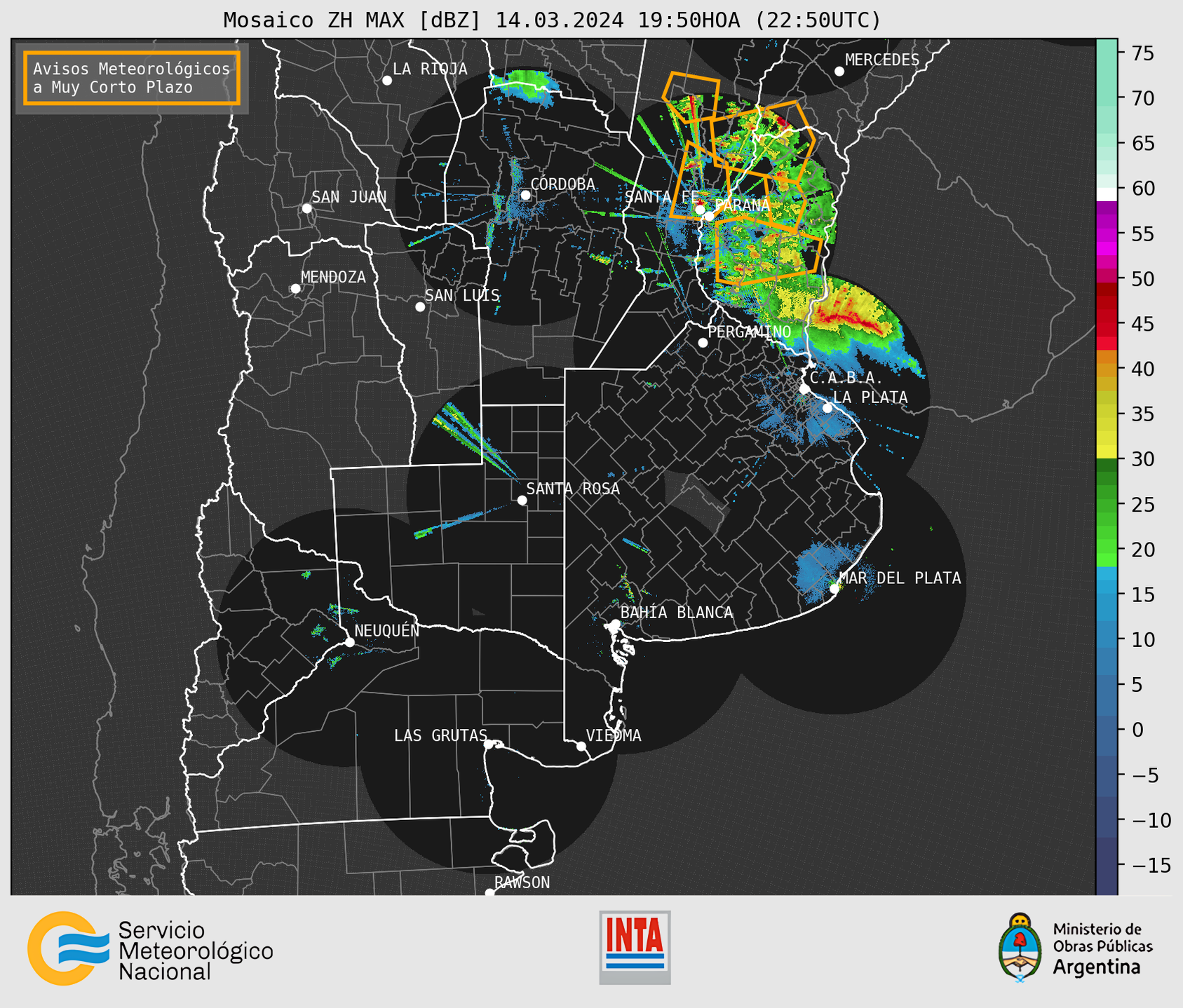
Task: Click the 'RAWSON' map label
Action: tap(522, 883)
